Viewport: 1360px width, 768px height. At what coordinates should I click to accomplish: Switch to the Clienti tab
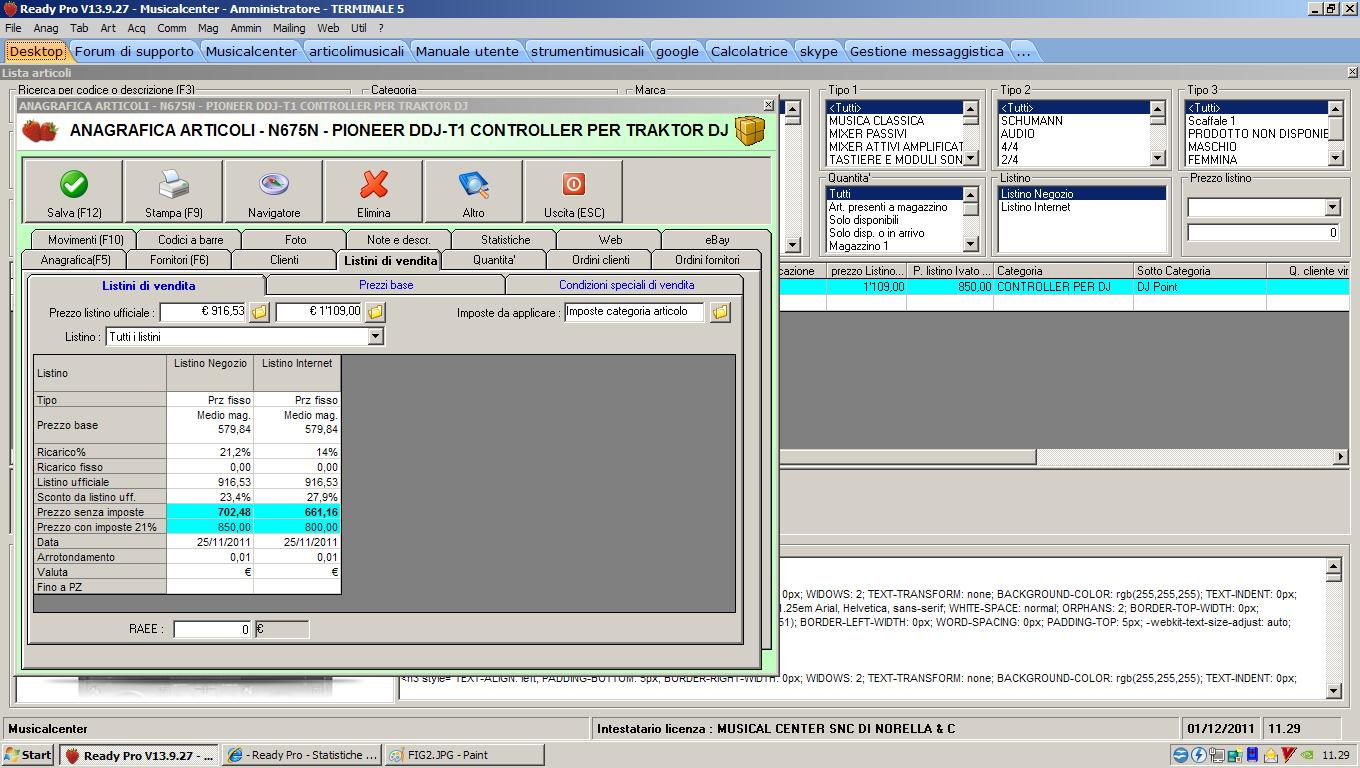click(x=284, y=260)
